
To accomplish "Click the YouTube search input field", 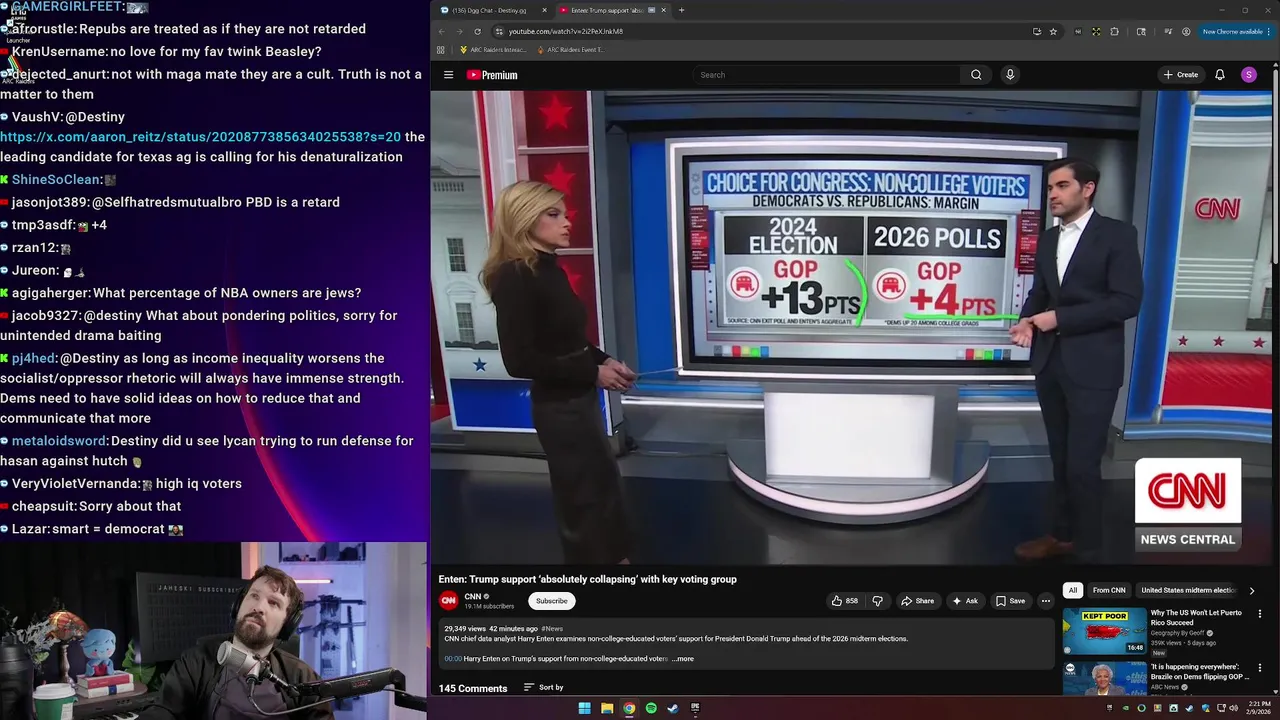I will coord(827,75).
